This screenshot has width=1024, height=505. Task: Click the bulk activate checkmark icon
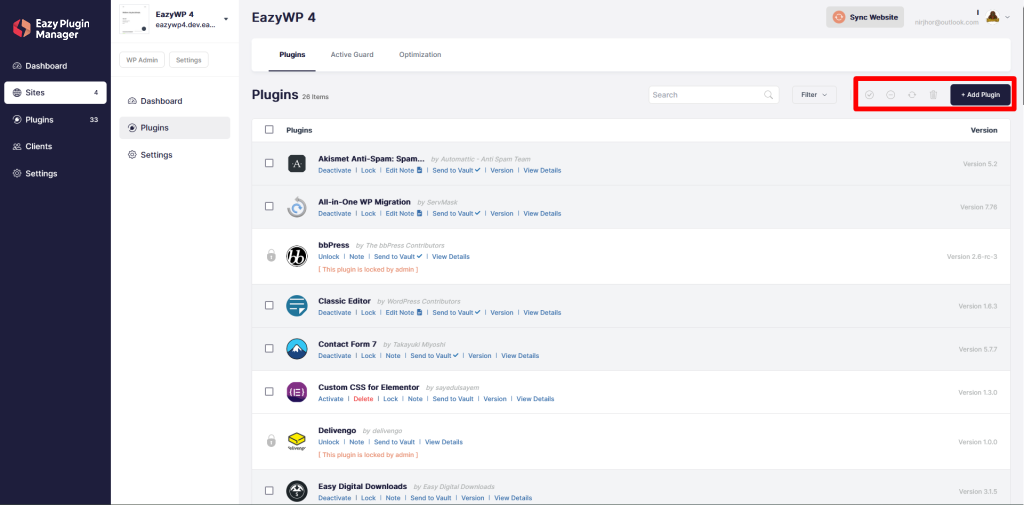(869, 95)
